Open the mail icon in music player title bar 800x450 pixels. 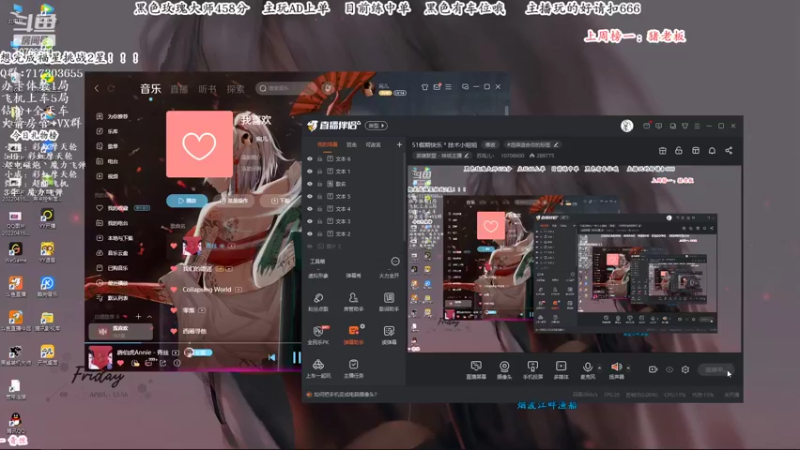(x=437, y=87)
